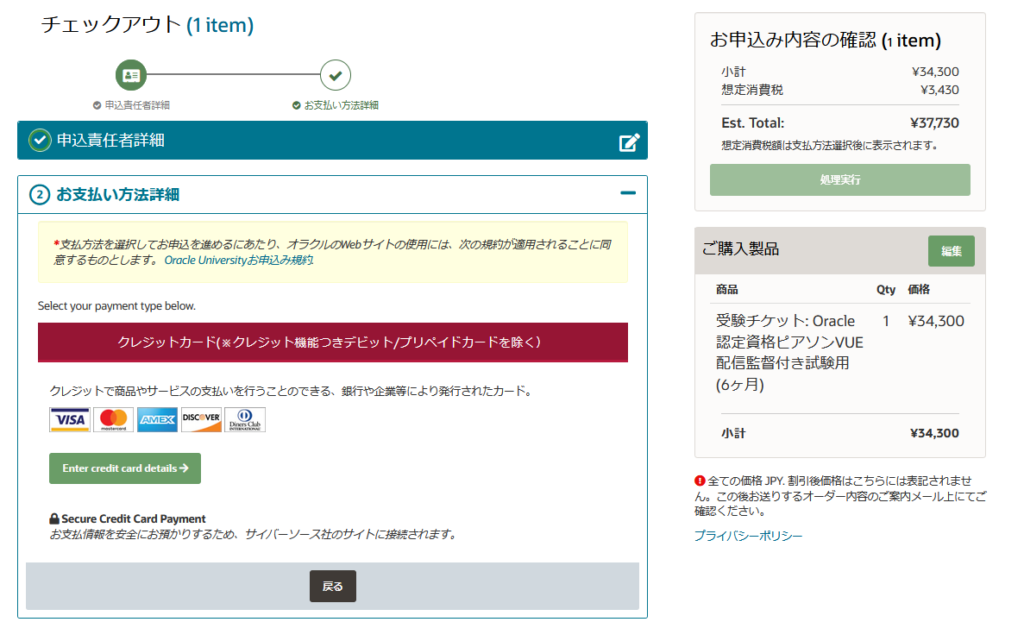Click the AMEX card logo
Image resolution: width=1024 pixels, height=622 pixels.
pyautogui.click(x=157, y=421)
